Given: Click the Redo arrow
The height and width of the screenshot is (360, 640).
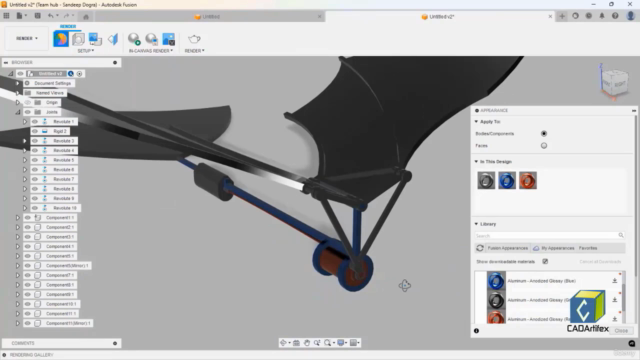Looking at the screenshot, I should (66, 16).
